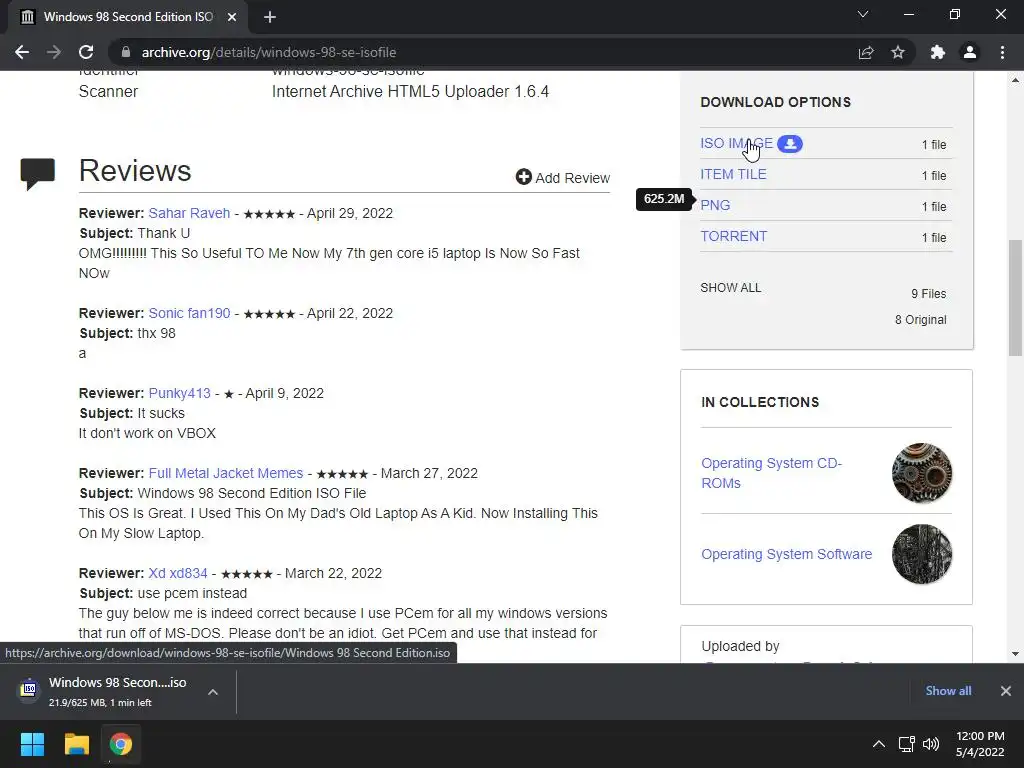Image resolution: width=1024 pixels, height=768 pixels.
Task: Open Operating System CD-ROMs collection
Action: click(x=771, y=473)
